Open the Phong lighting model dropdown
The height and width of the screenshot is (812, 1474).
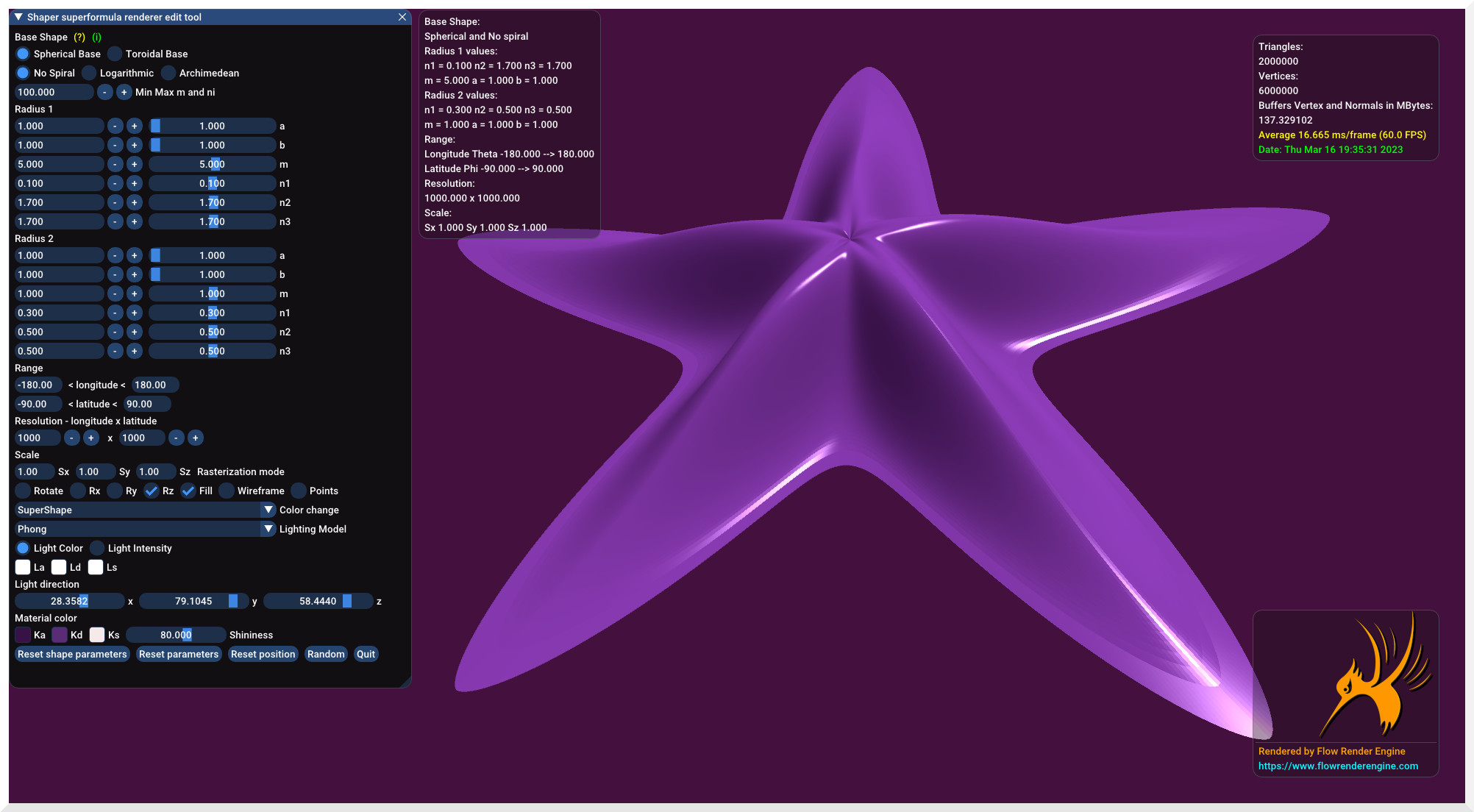pos(145,529)
